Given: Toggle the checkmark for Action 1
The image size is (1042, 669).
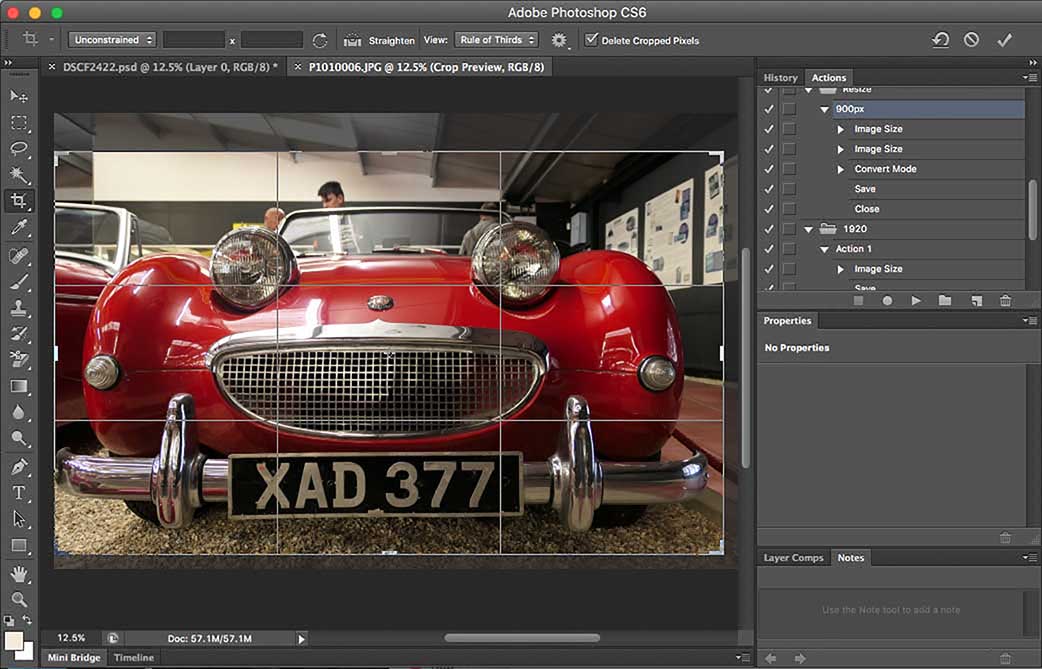Looking at the screenshot, I should pos(769,248).
